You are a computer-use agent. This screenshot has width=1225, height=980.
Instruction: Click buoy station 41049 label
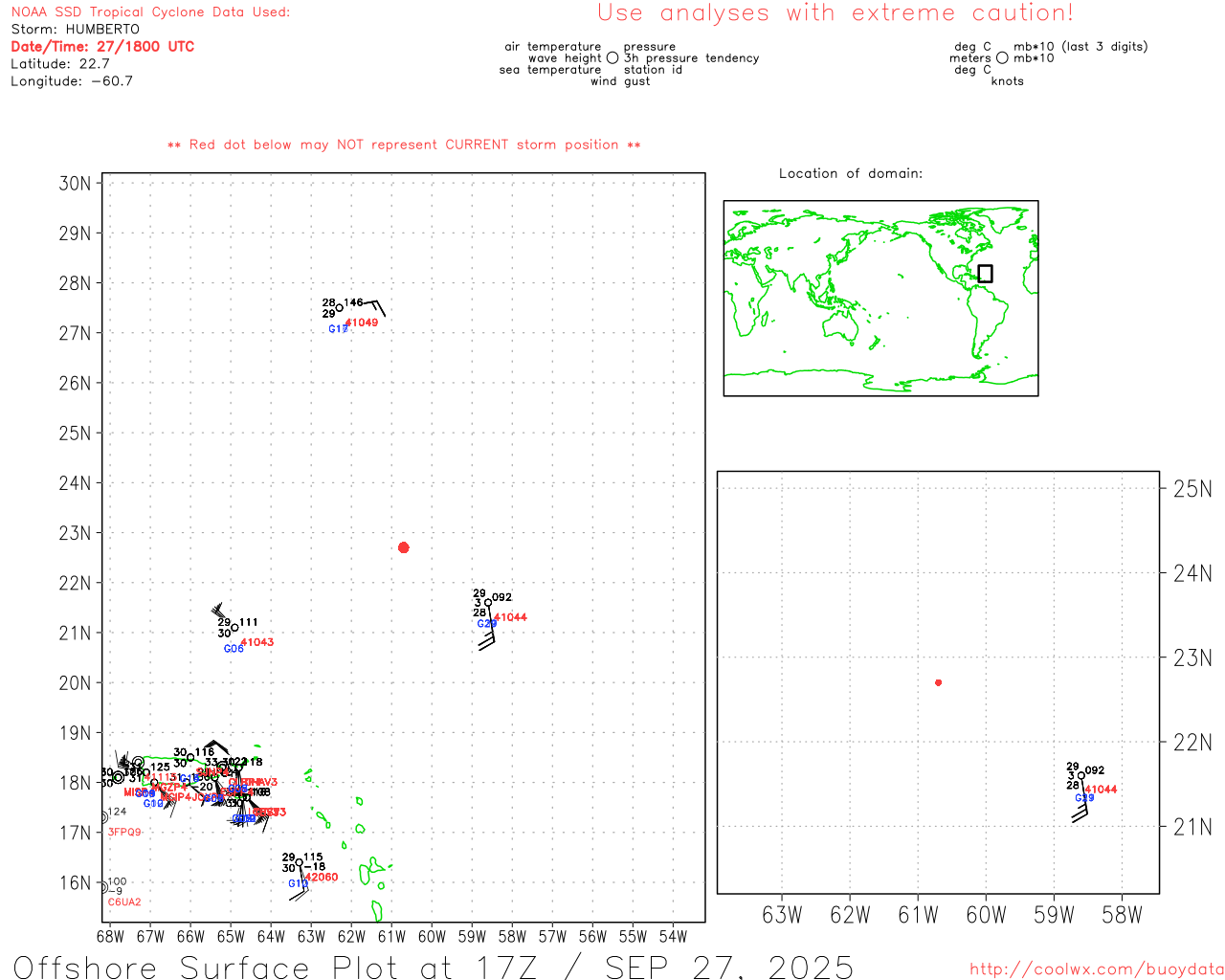click(362, 323)
